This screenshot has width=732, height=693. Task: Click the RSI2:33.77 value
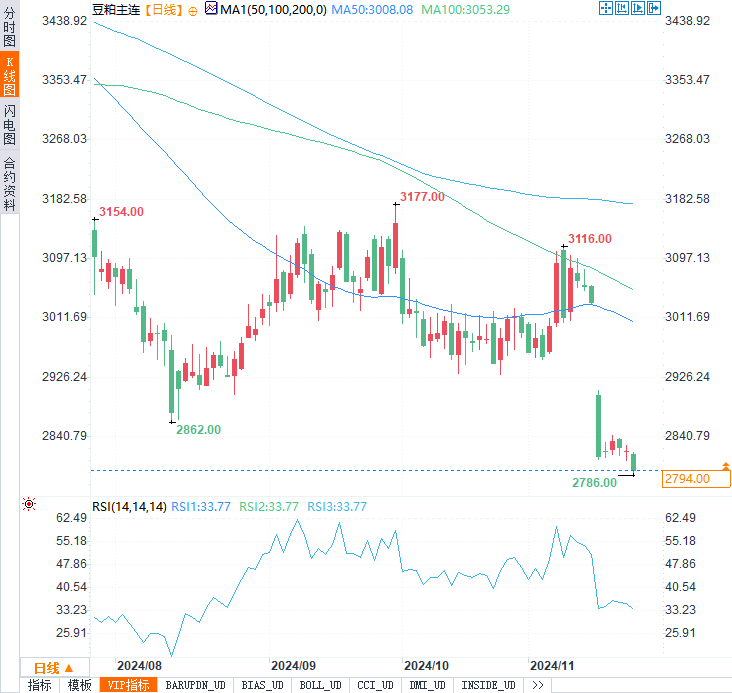(x=269, y=507)
